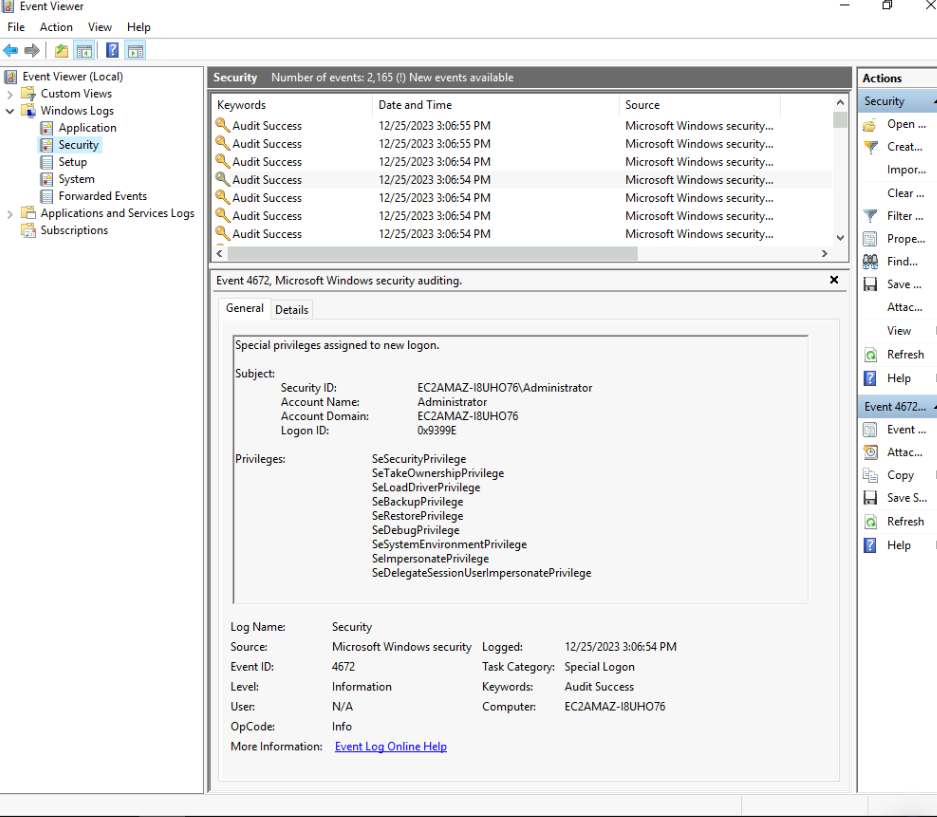Clear the Security log

coord(899,192)
